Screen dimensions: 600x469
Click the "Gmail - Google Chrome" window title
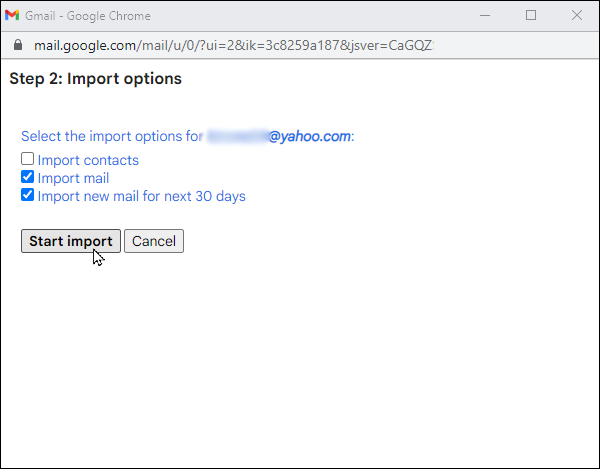pos(96,15)
